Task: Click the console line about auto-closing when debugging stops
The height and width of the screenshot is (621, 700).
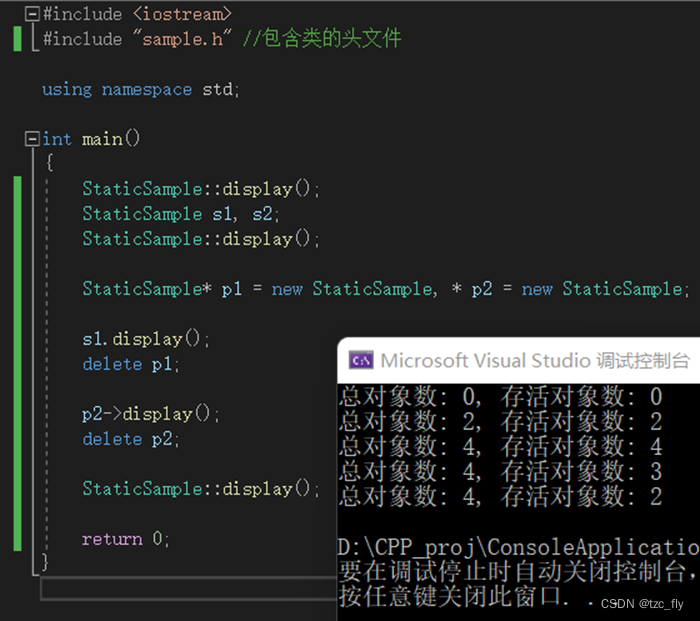Action: point(519,572)
